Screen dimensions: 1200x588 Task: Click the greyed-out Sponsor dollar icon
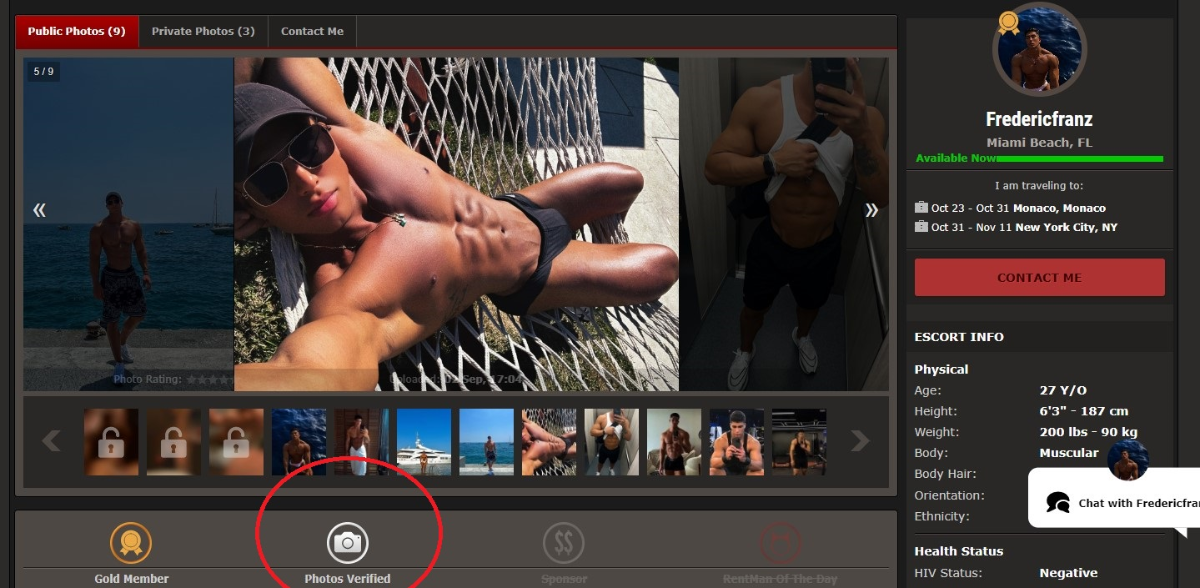point(564,543)
